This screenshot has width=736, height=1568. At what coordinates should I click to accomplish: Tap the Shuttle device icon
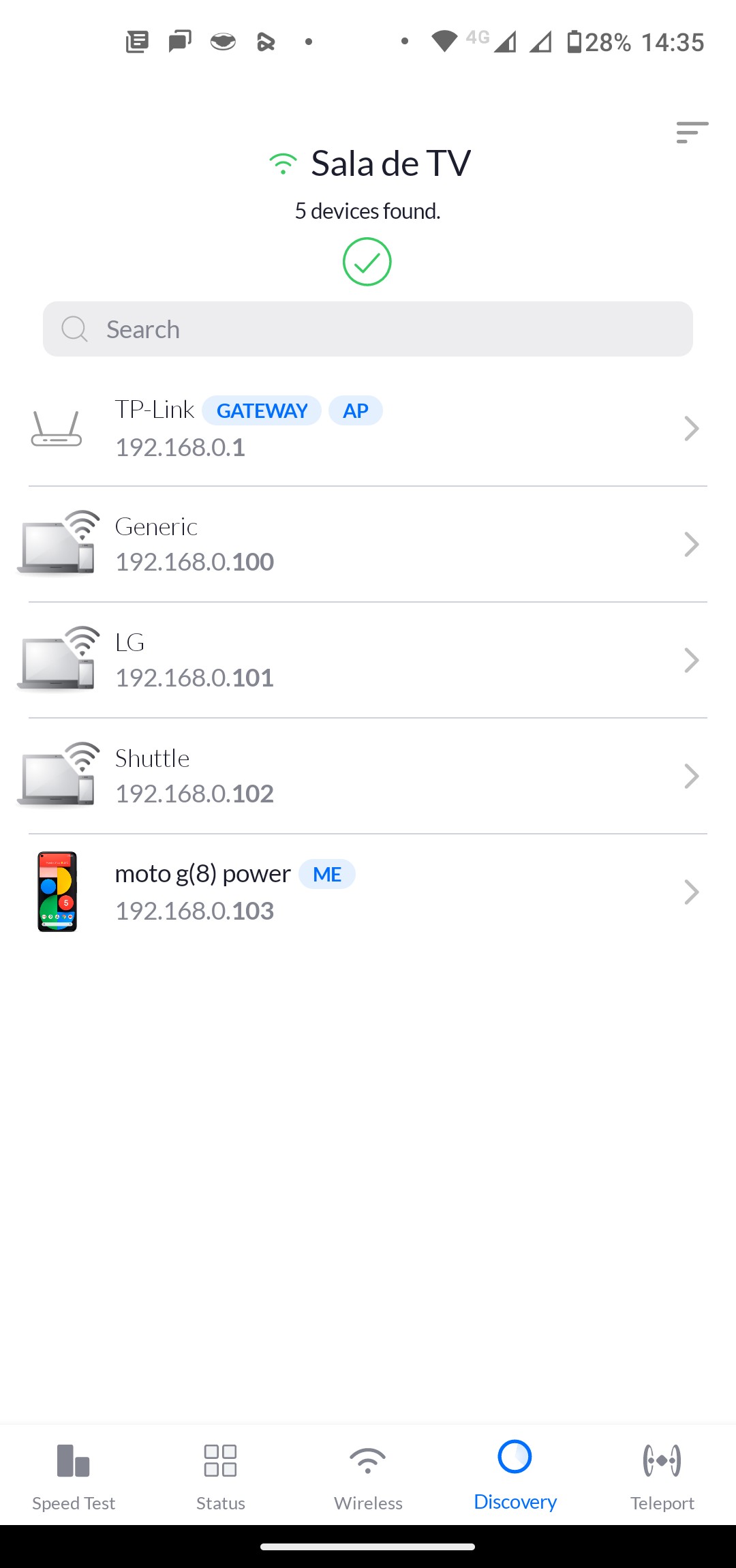click(57, 776)
